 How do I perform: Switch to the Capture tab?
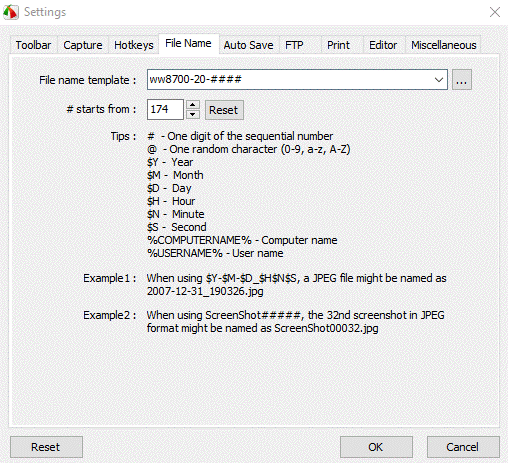(x=83, y=45)
